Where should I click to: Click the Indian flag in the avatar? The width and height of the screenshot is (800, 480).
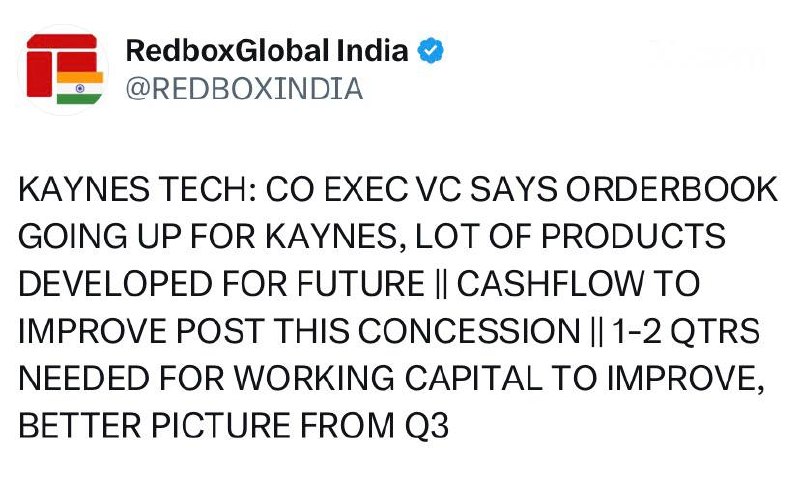(80, 88)
